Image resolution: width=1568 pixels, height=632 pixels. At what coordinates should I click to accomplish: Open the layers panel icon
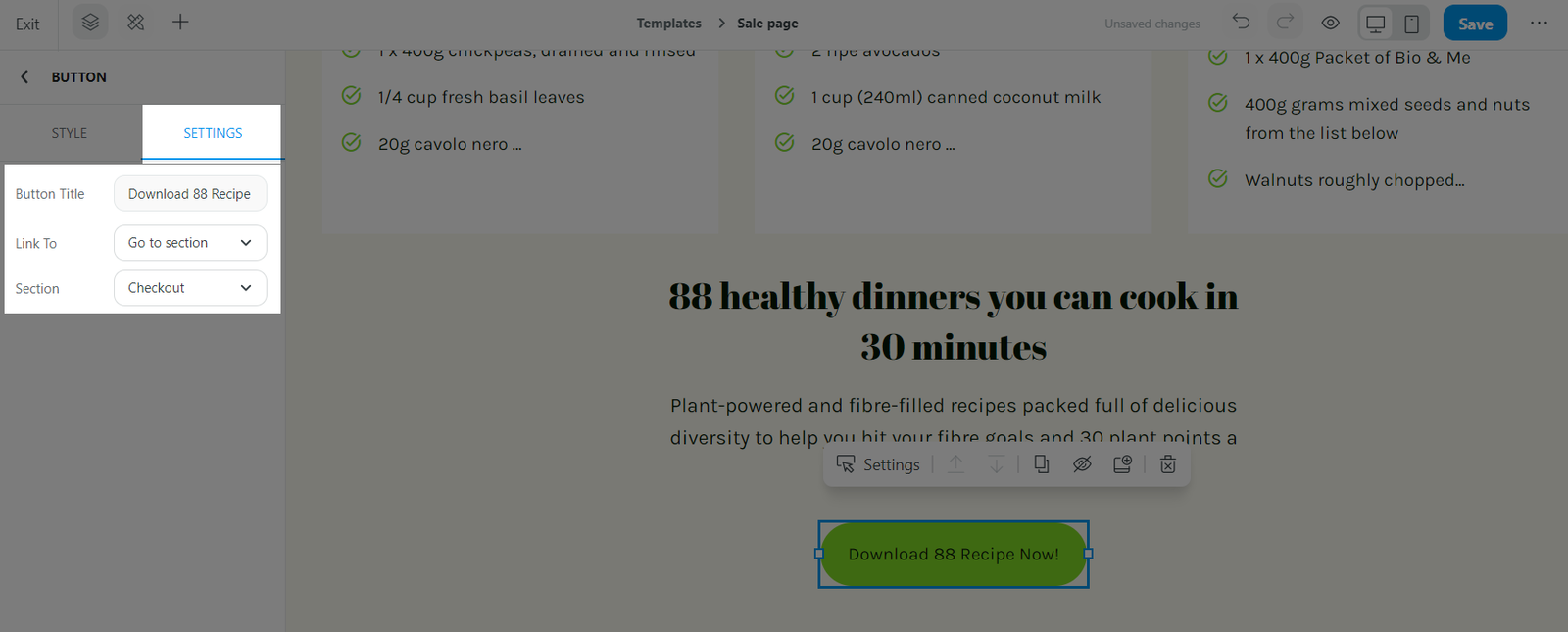90,23
